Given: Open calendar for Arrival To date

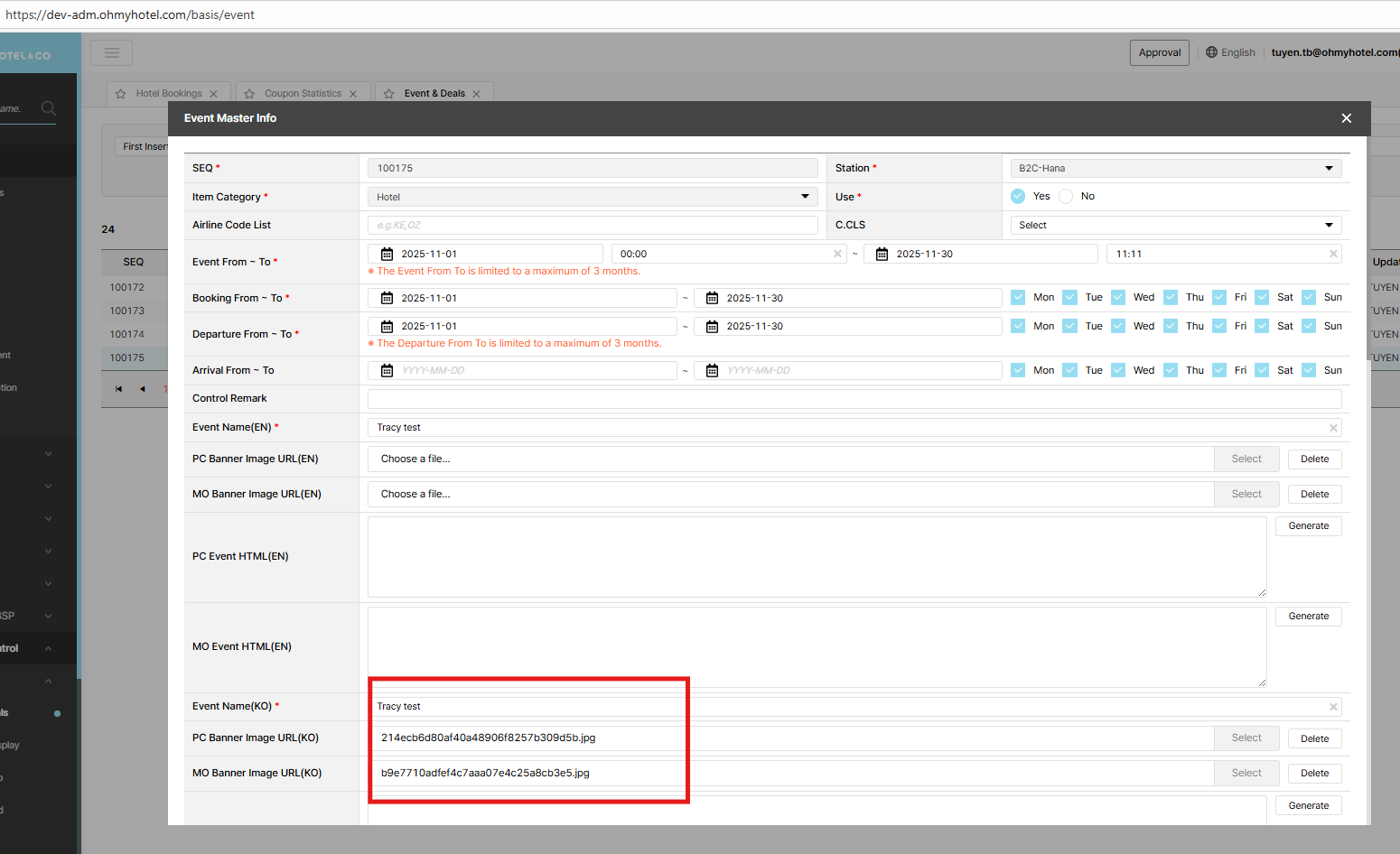Looking at the screenshot, I should point(712,370).
